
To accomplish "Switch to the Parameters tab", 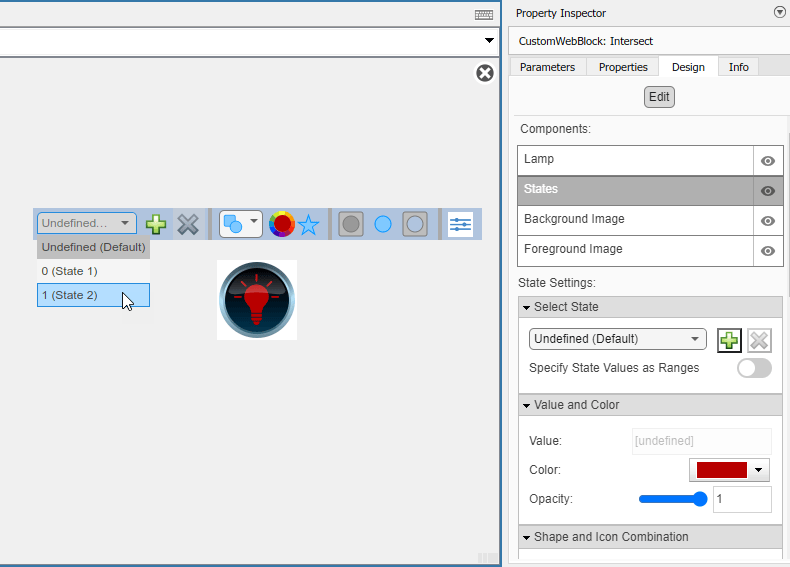I will 547,67.
